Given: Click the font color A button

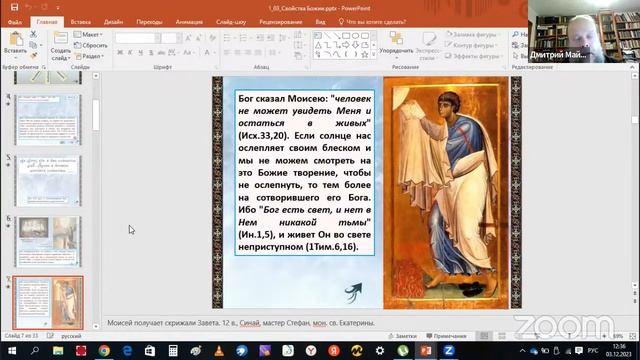Looking at the screenshot, I should click(207, 53).
